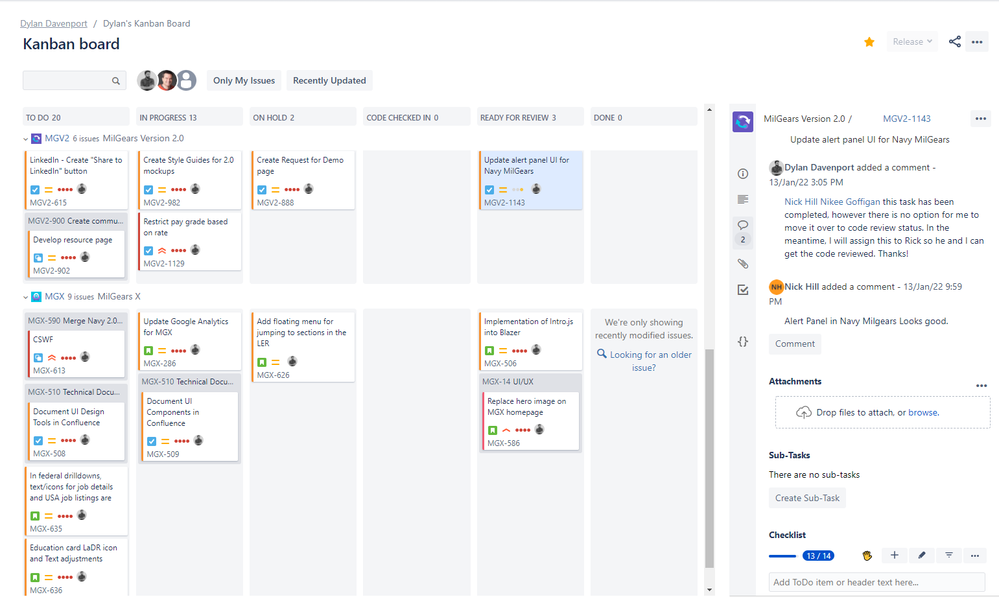Click scrollbar down arrow on board

click(709, 590)
